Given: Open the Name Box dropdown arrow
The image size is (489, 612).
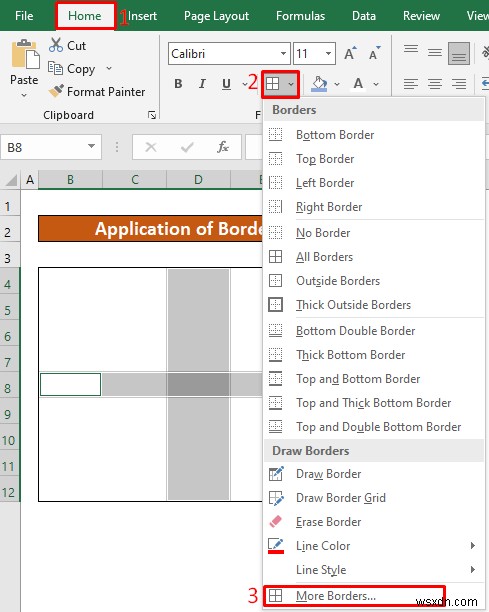Looking at the screenshot, I should coord(91,146).
